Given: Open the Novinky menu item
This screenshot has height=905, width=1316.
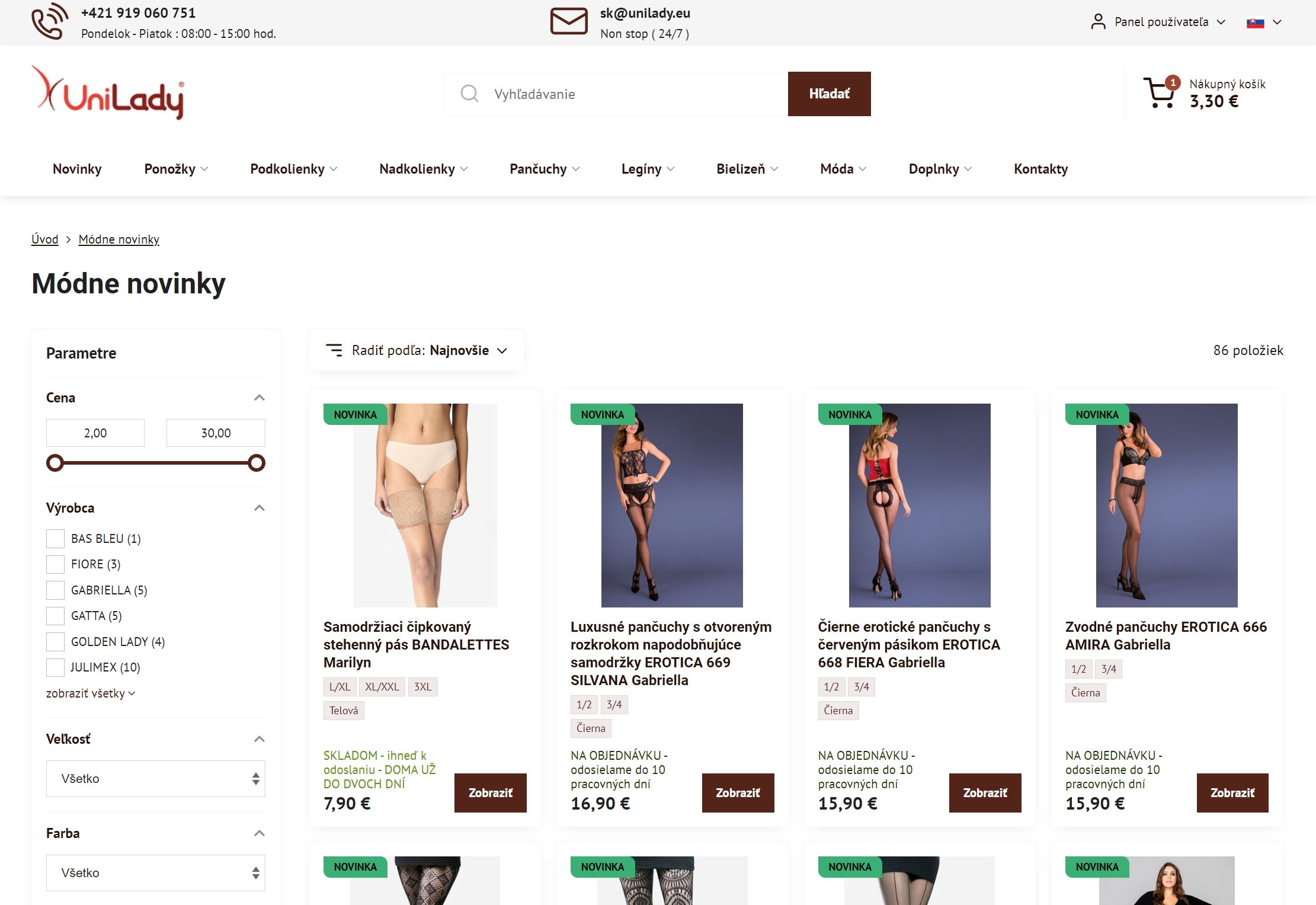Looking at the screenshot, I should pyautogui.click(x=77, y=169).
